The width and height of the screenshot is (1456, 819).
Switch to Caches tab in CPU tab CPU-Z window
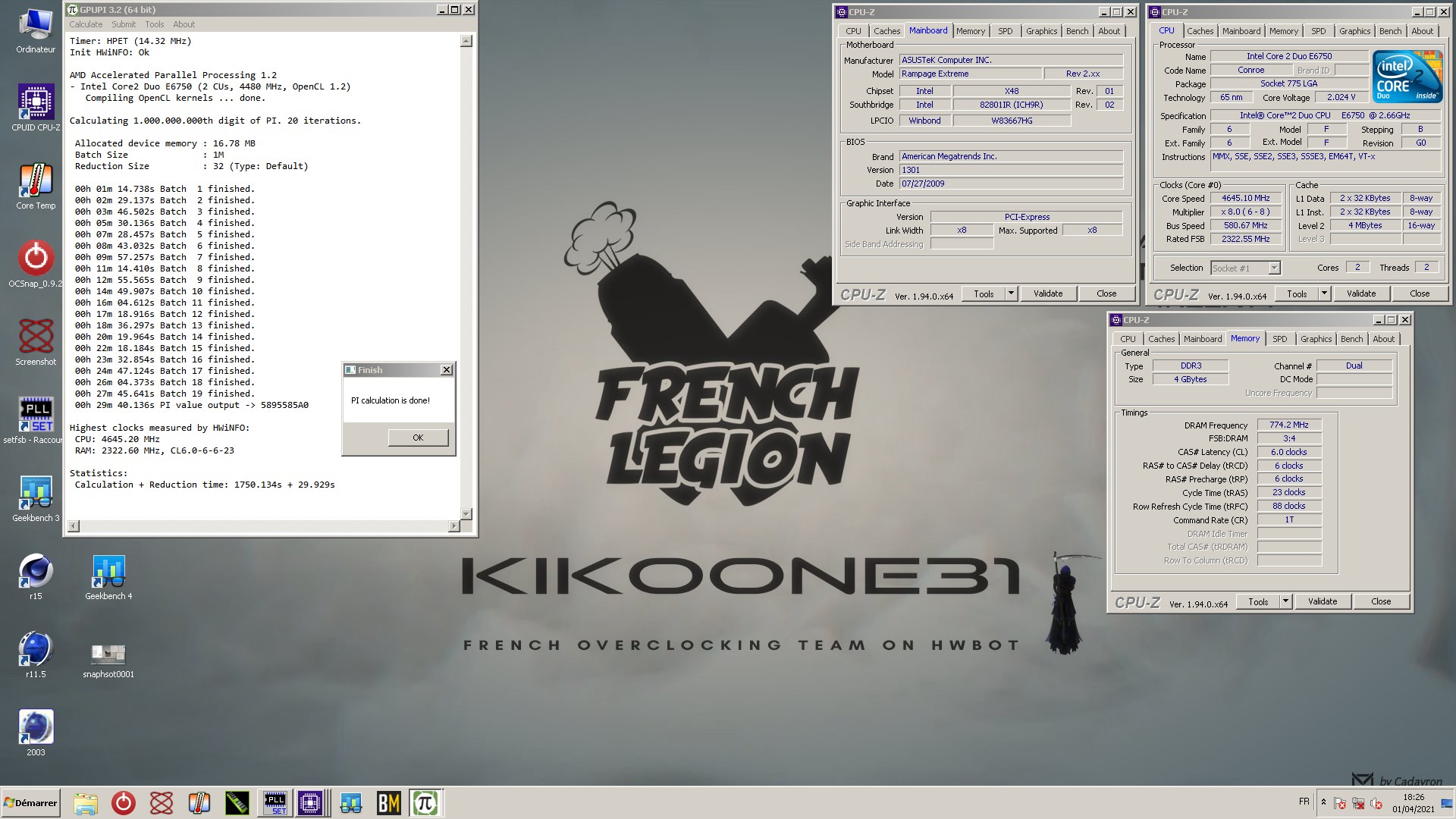tap(1200, 31)
